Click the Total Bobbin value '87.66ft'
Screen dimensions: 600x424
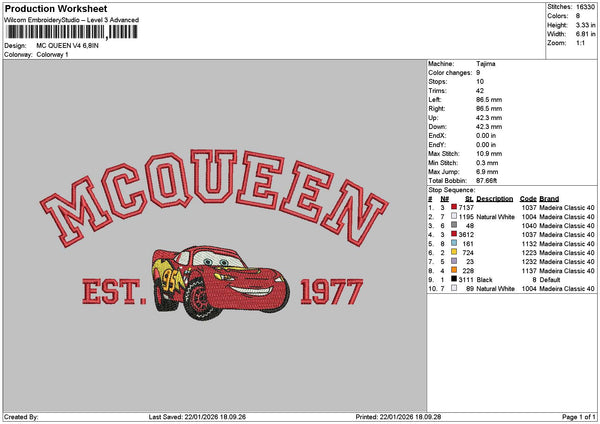(x=486, y=181)
